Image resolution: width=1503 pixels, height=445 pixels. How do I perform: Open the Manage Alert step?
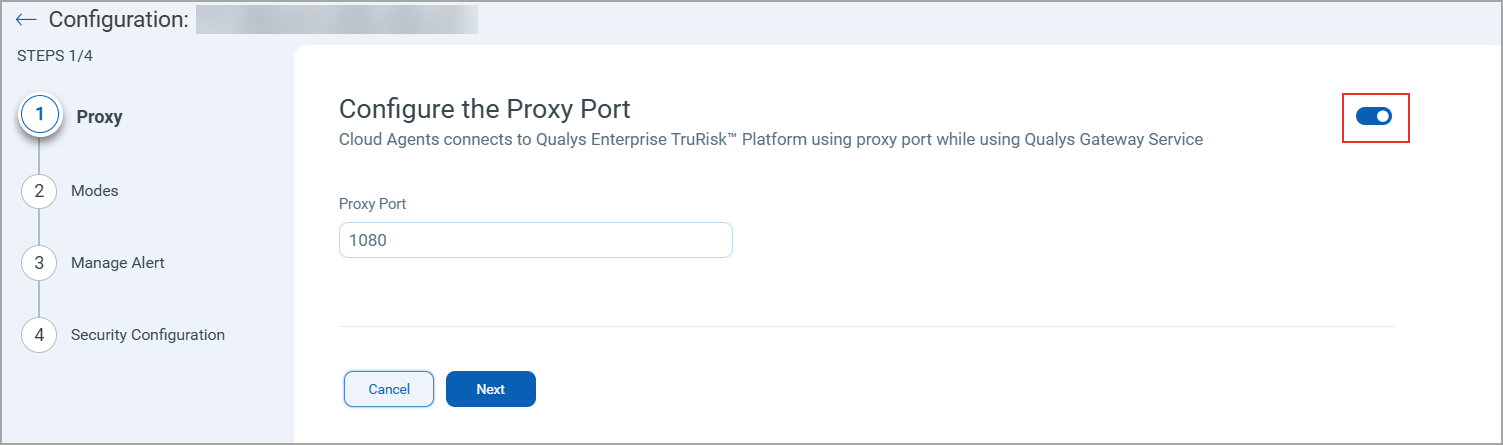pyautogui.click(x=118, y=263)
